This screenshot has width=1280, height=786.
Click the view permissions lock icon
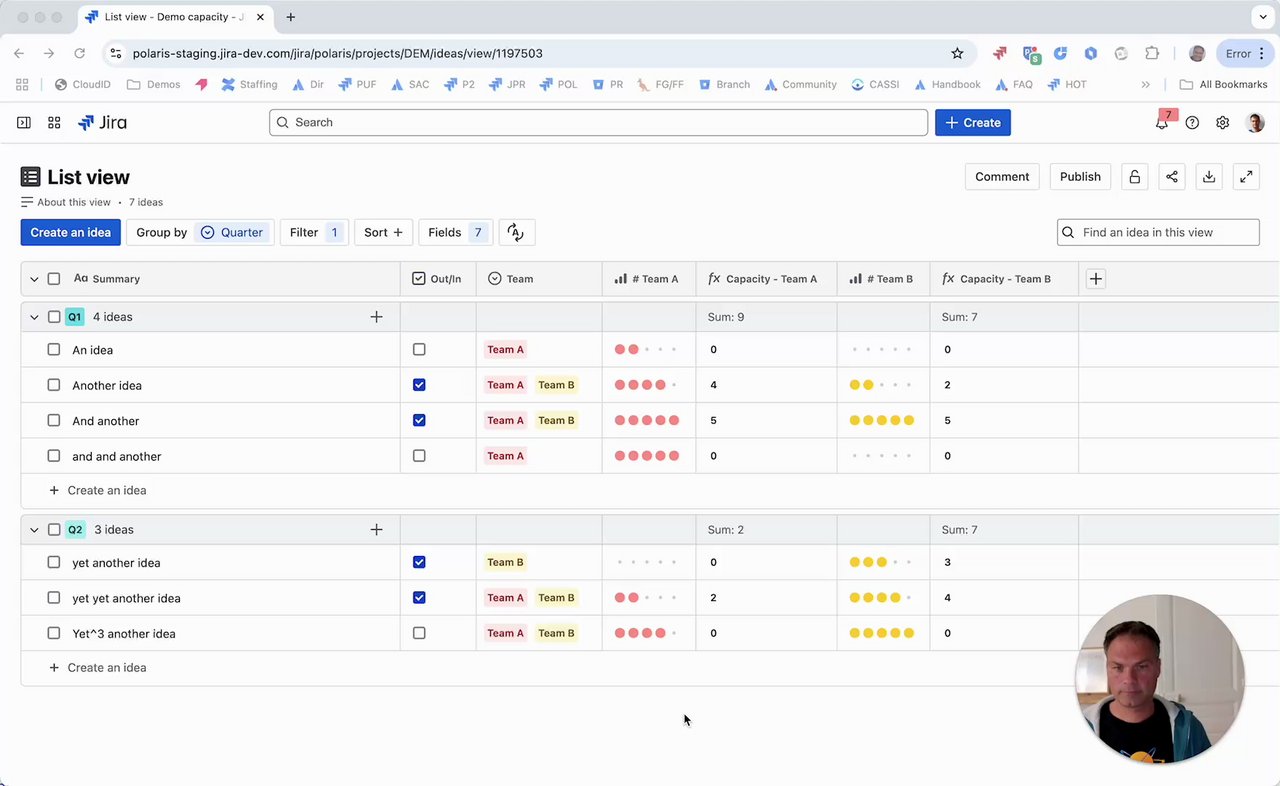coord(1135,177)
